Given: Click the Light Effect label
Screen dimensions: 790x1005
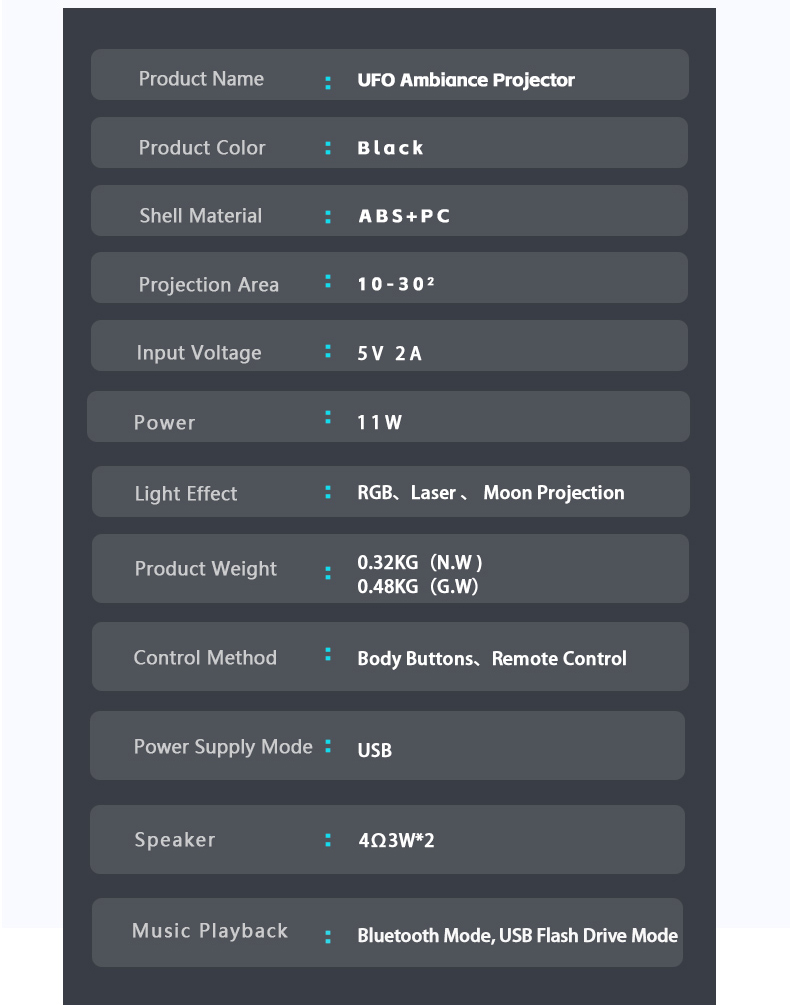Looking at the screenshot, I should [x=186, y=494].
